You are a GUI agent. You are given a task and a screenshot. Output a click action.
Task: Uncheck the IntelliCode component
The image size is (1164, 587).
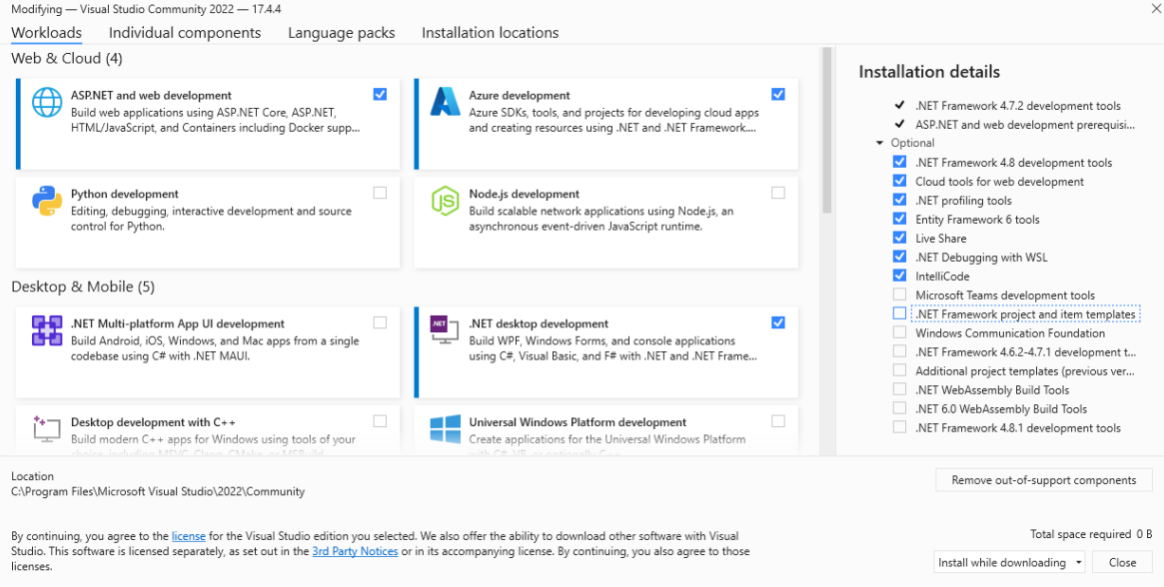point(900,275)
